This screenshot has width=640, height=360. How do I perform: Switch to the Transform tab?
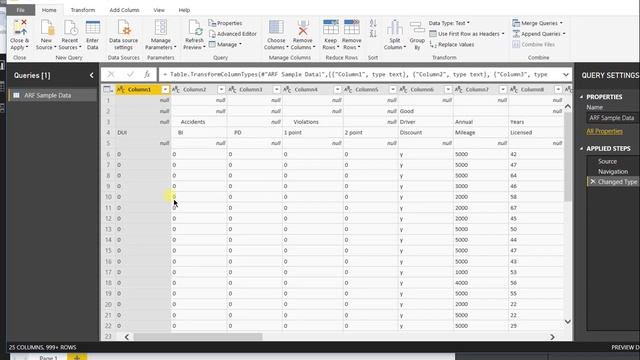pos(83,10)
